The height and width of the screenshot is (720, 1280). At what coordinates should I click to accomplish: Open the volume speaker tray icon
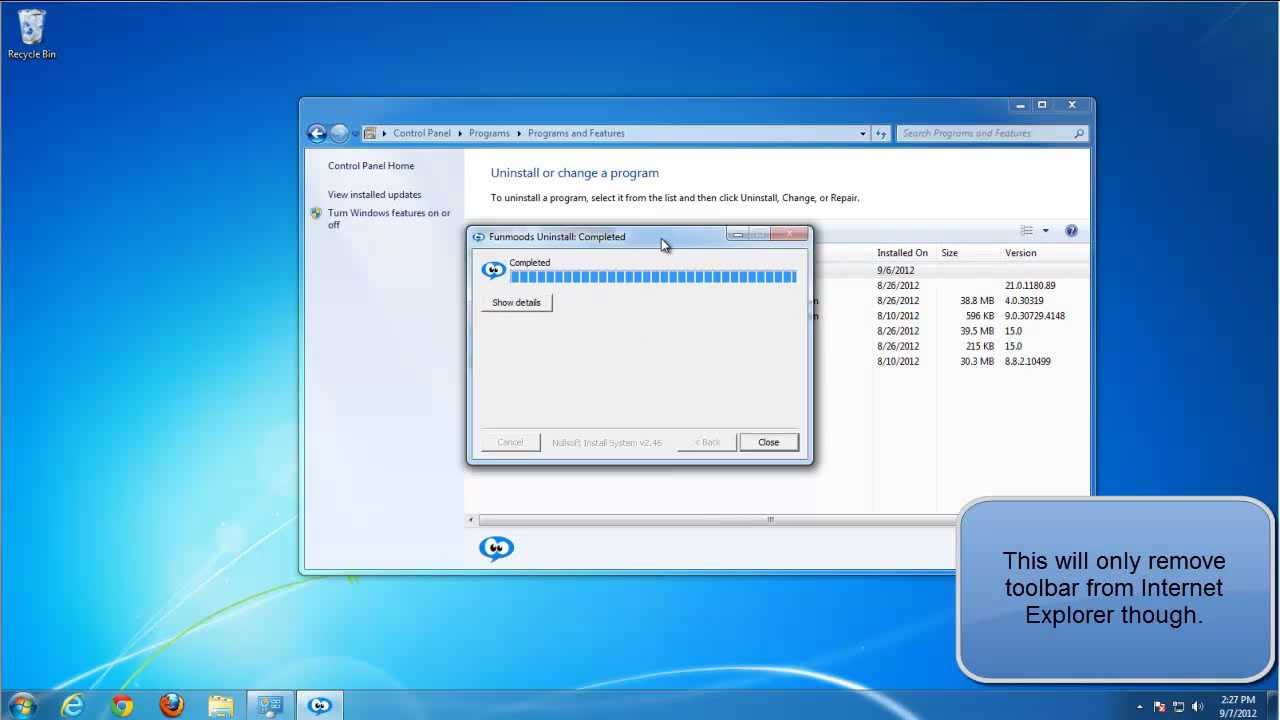(x=1198, y=706)
